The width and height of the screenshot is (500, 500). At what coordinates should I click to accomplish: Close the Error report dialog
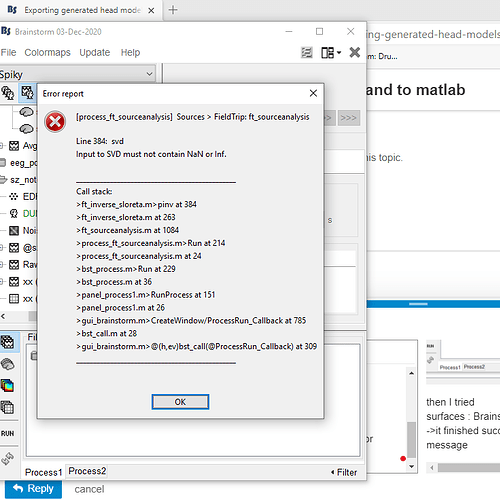coord(313,93)
